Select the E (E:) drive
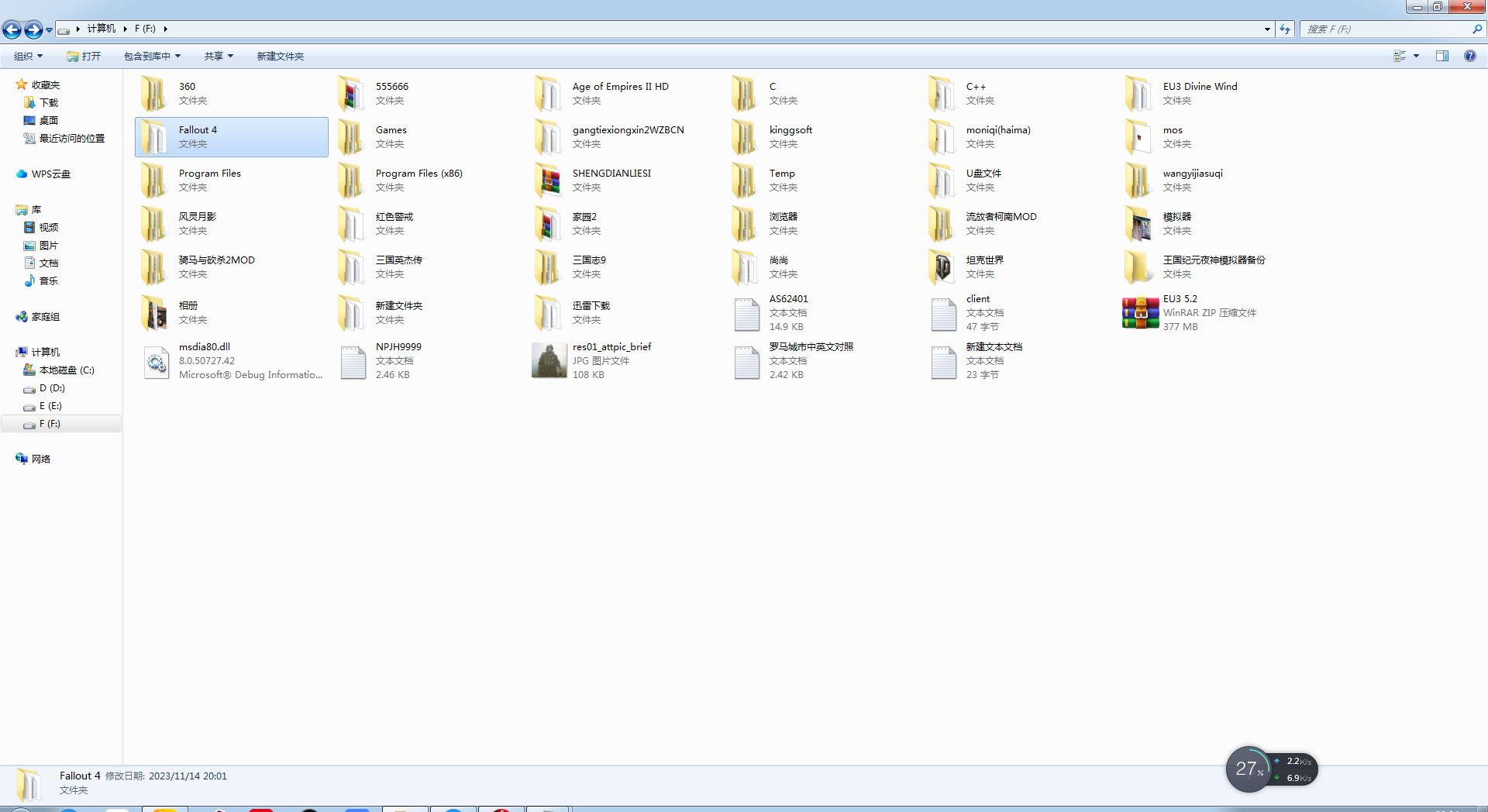 point(50,405)
